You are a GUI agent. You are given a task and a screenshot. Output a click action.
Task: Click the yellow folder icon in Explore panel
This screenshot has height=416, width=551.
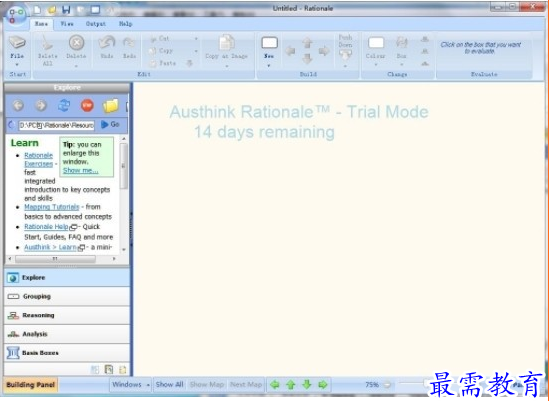click(110, 105)
